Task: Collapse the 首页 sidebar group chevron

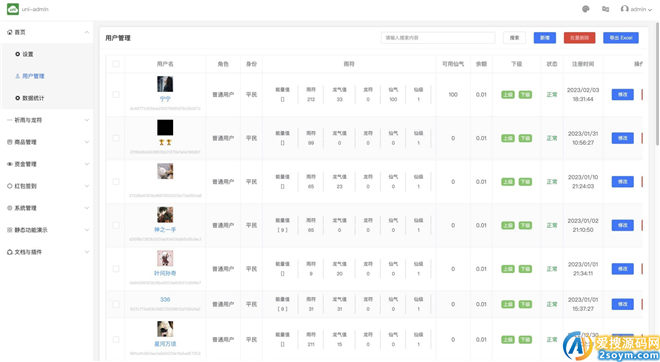Action: [x=86, y=32]
